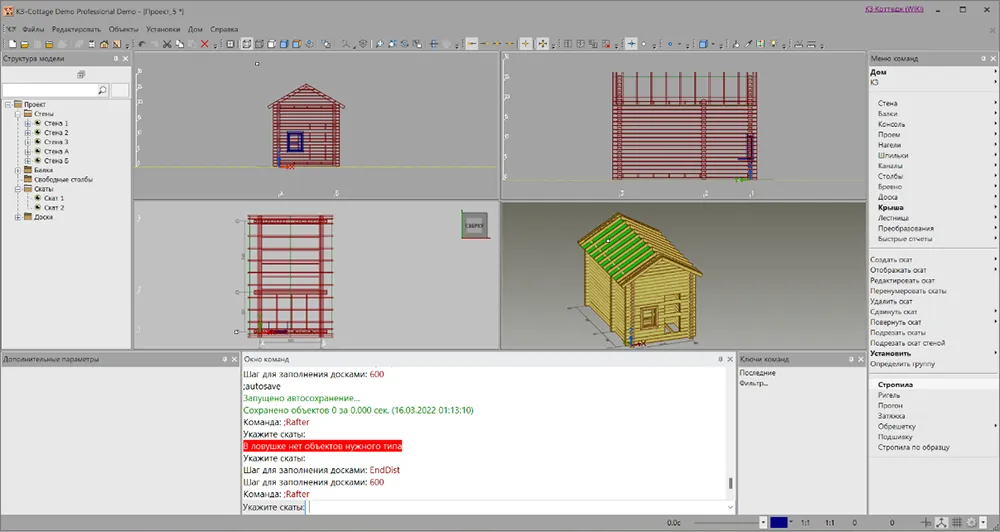Click the grid icon in status bar

pos(957,522)
